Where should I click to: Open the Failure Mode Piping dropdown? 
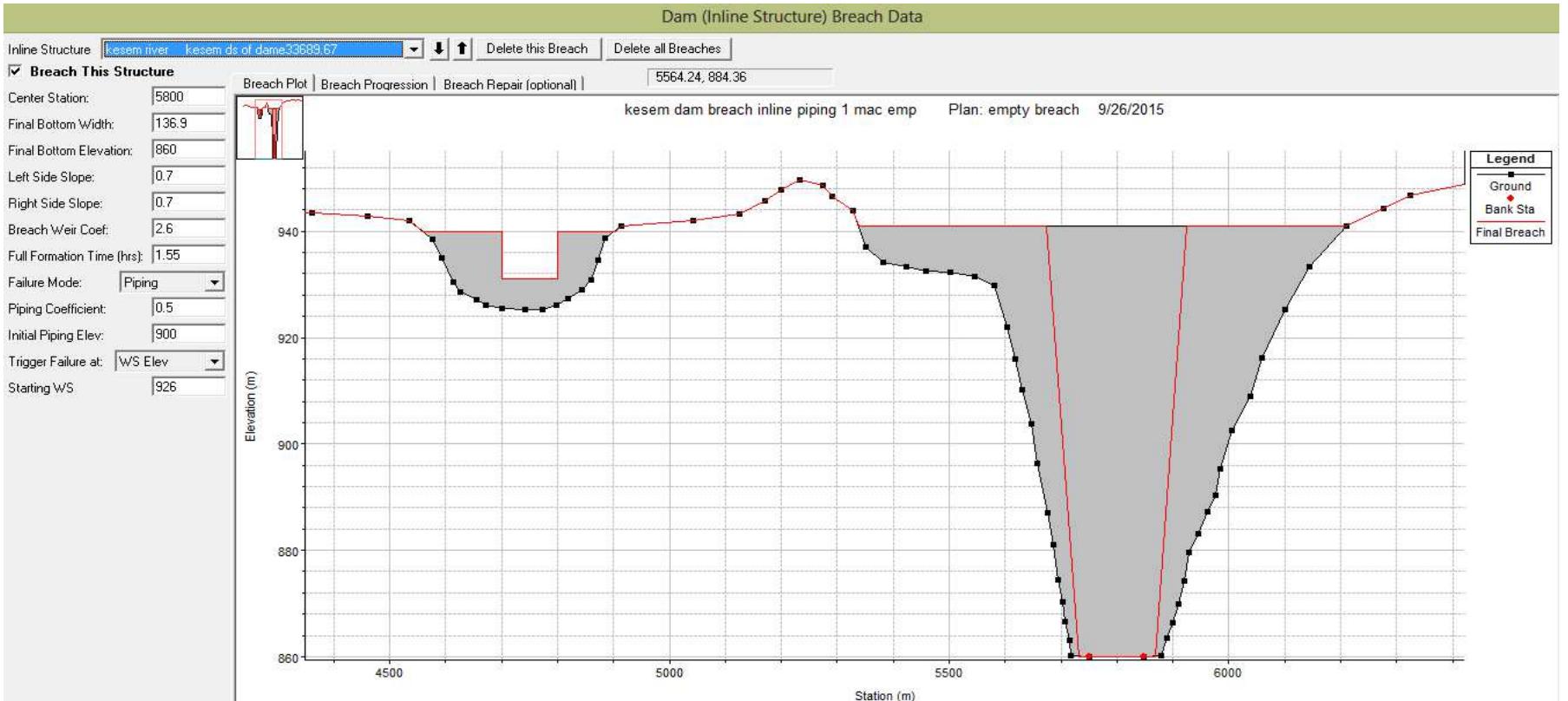[214, 283]
